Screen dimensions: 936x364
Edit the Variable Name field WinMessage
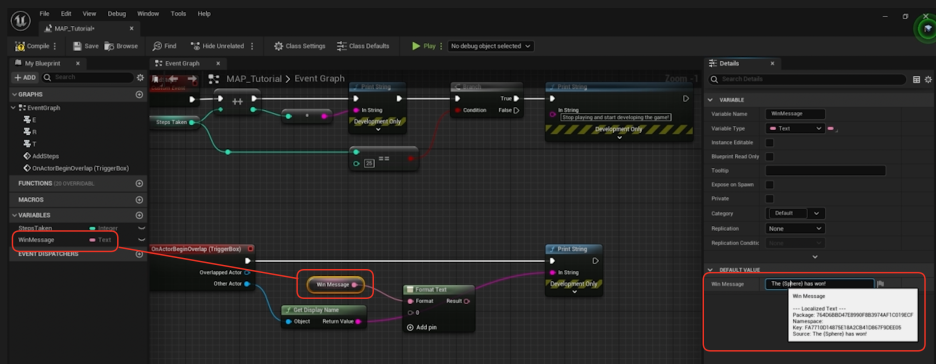[795, 114]
